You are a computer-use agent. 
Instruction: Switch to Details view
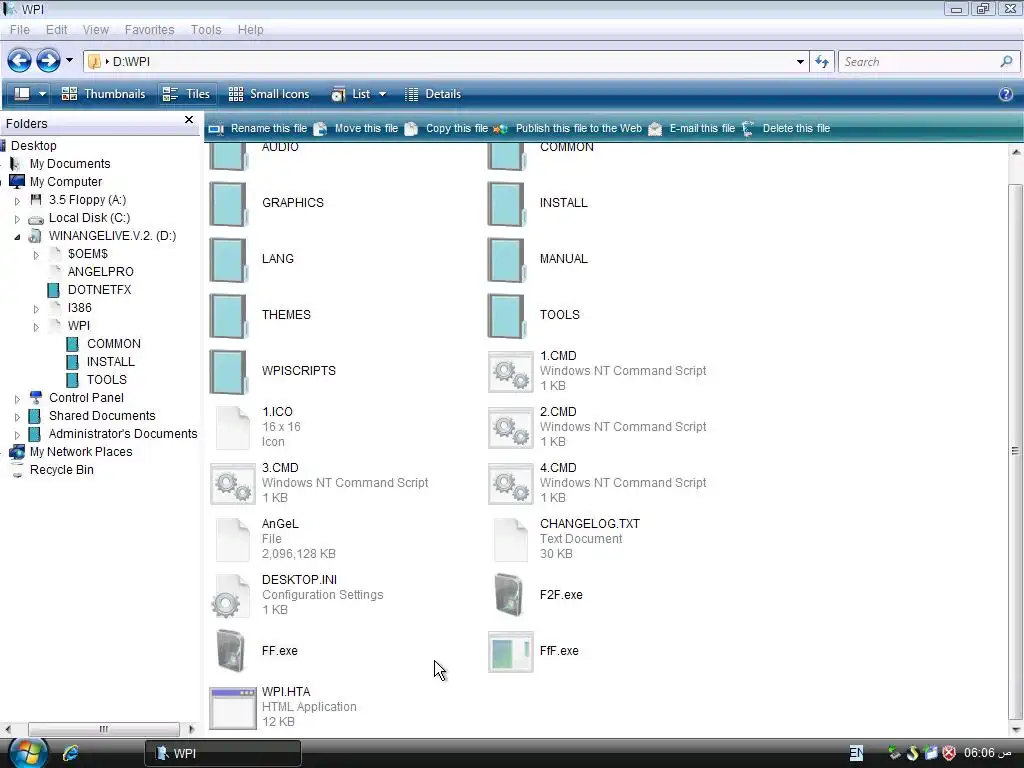pyautogui.click(x=433, y=93)
